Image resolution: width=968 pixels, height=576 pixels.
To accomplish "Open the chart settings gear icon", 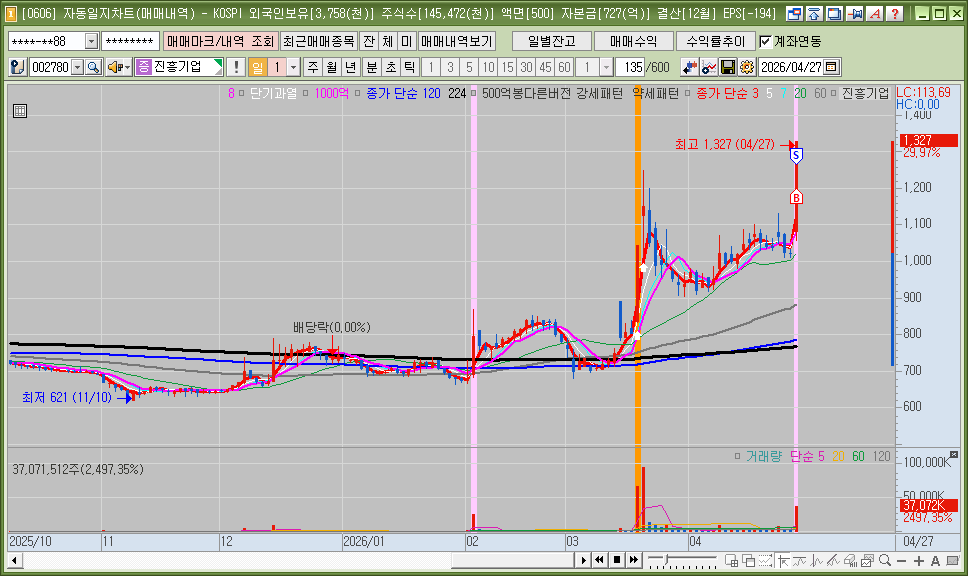I will pos(747,67).
